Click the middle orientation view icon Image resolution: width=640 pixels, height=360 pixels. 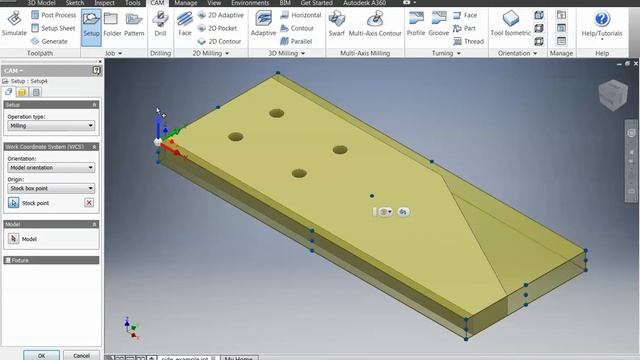click(x=539, y=28)
